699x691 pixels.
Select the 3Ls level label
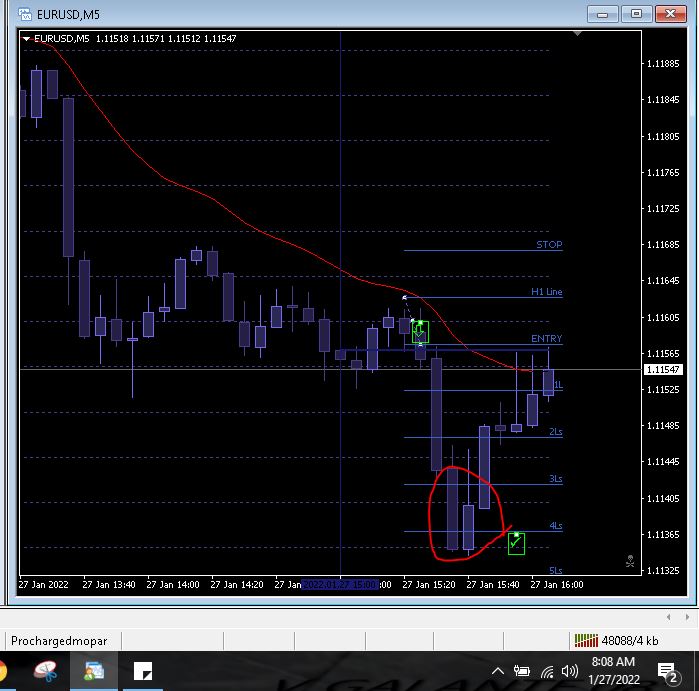click(x=555, y=478)
